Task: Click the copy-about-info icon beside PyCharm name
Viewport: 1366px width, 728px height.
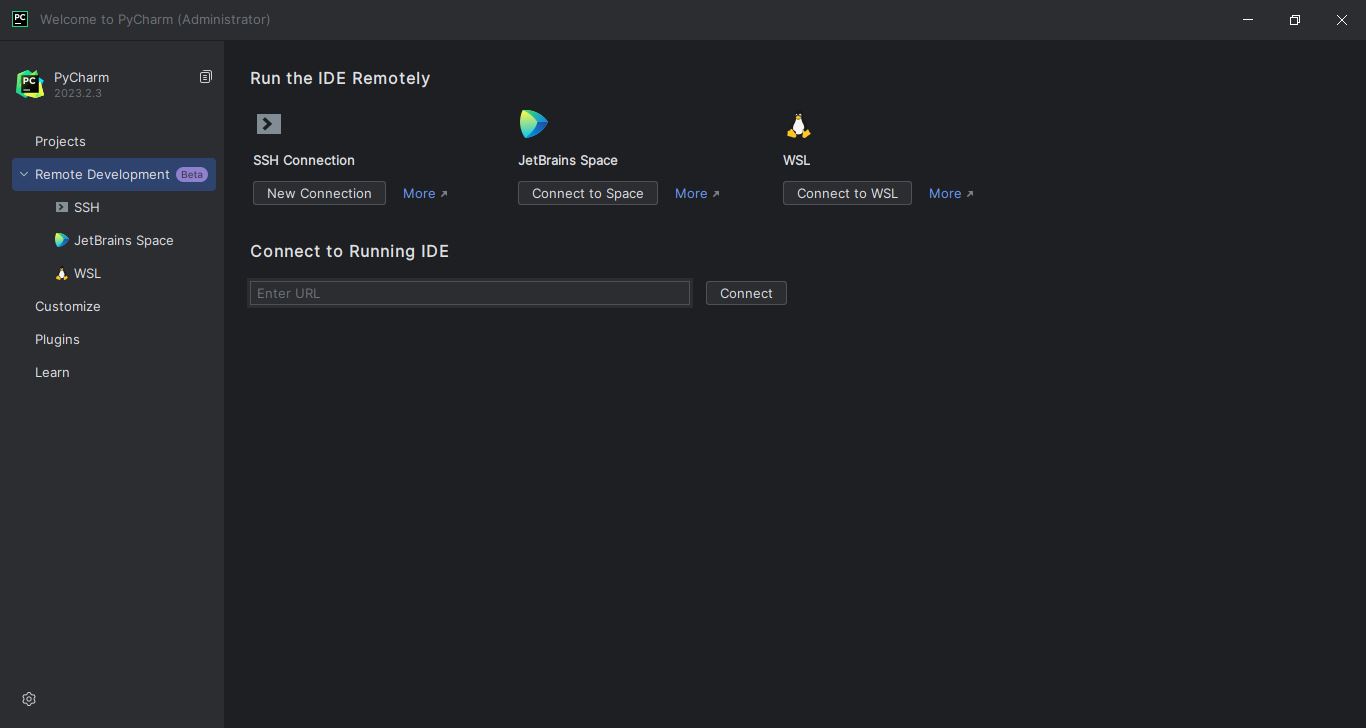Action: (x=206, y=77)
